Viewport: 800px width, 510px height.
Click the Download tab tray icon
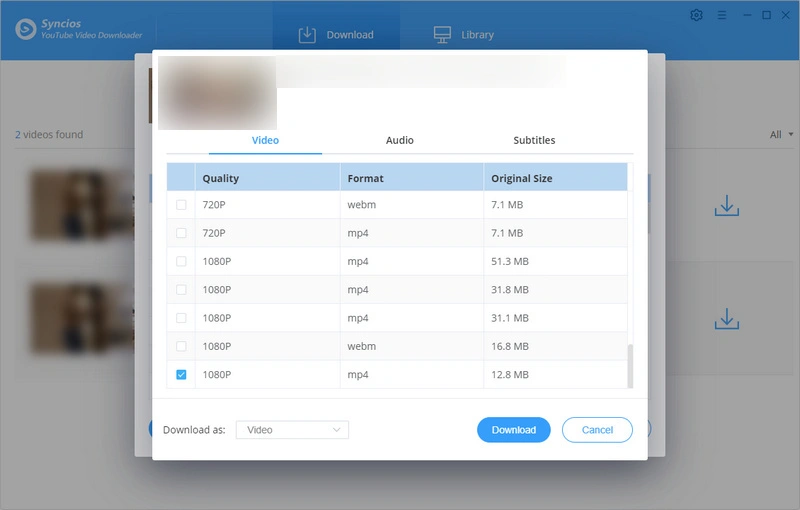pos(308,35)
